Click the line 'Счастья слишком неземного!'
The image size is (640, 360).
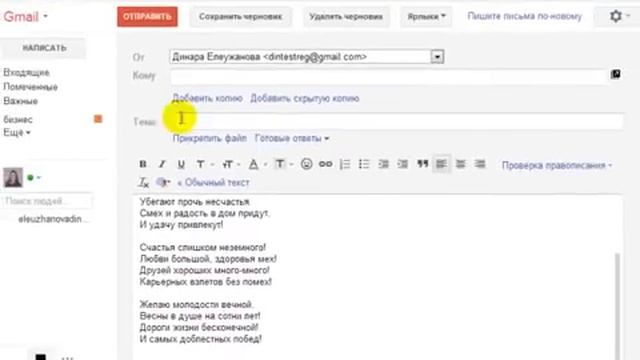[203, 247]
